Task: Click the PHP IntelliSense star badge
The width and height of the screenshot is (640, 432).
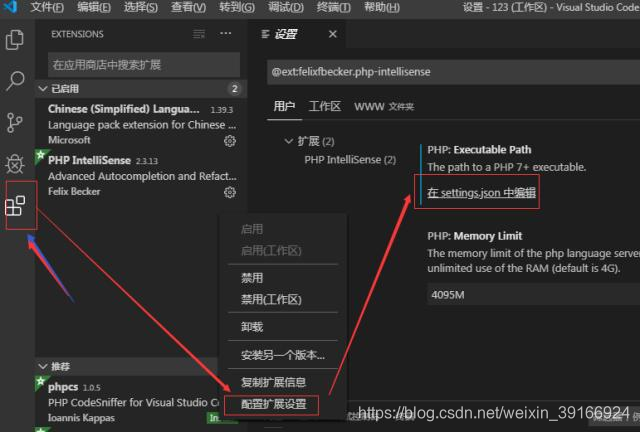Action: 40,156
